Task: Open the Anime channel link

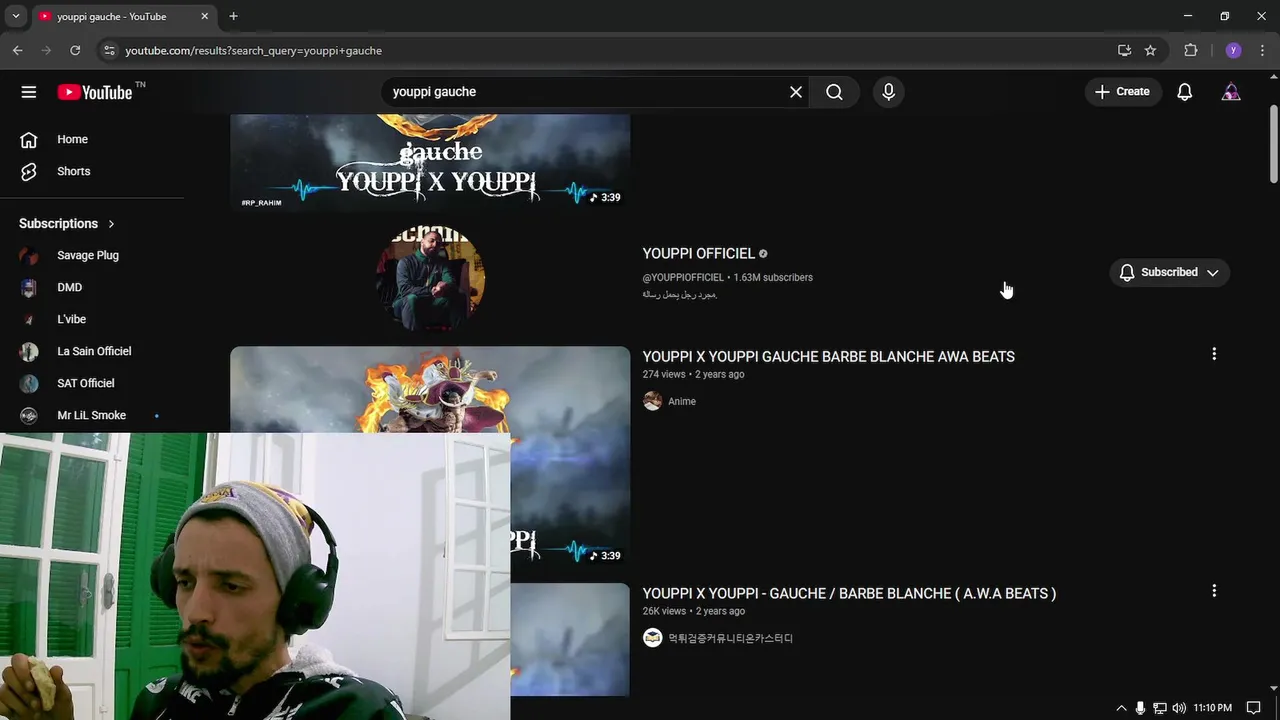Action: tap(682, 401)
